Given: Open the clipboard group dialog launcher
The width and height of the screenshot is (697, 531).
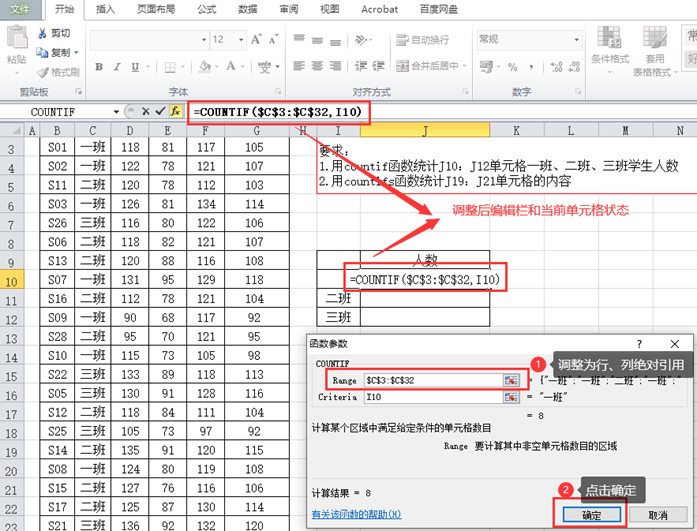Looking at the screenshot, I should 79,91.
